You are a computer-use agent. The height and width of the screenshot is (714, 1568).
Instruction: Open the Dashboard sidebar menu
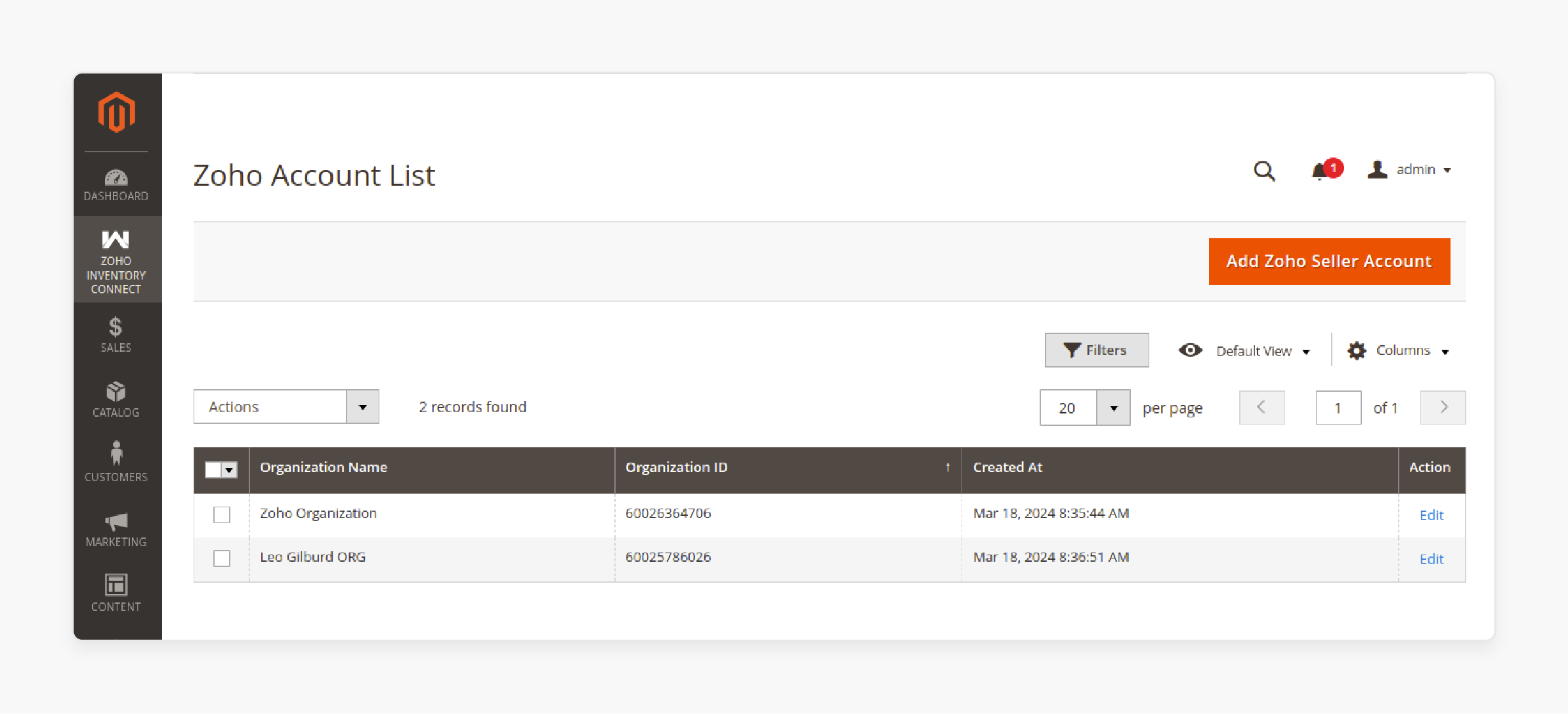pos(116,185)
